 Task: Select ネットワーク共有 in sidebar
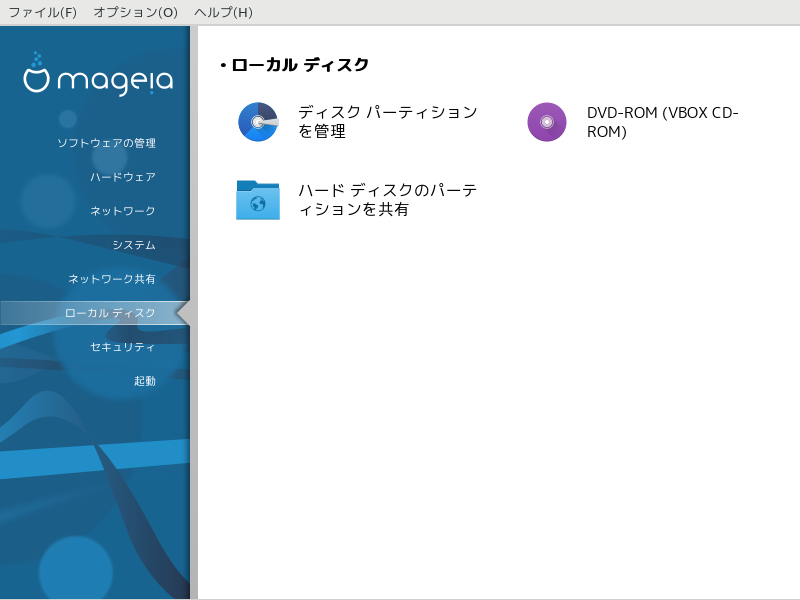point(112,279)
